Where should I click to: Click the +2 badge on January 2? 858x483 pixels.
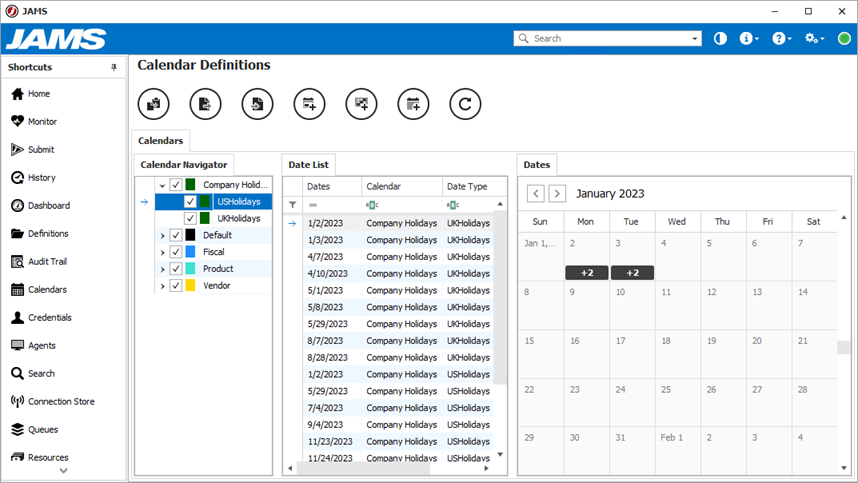(x=587, y=272)
